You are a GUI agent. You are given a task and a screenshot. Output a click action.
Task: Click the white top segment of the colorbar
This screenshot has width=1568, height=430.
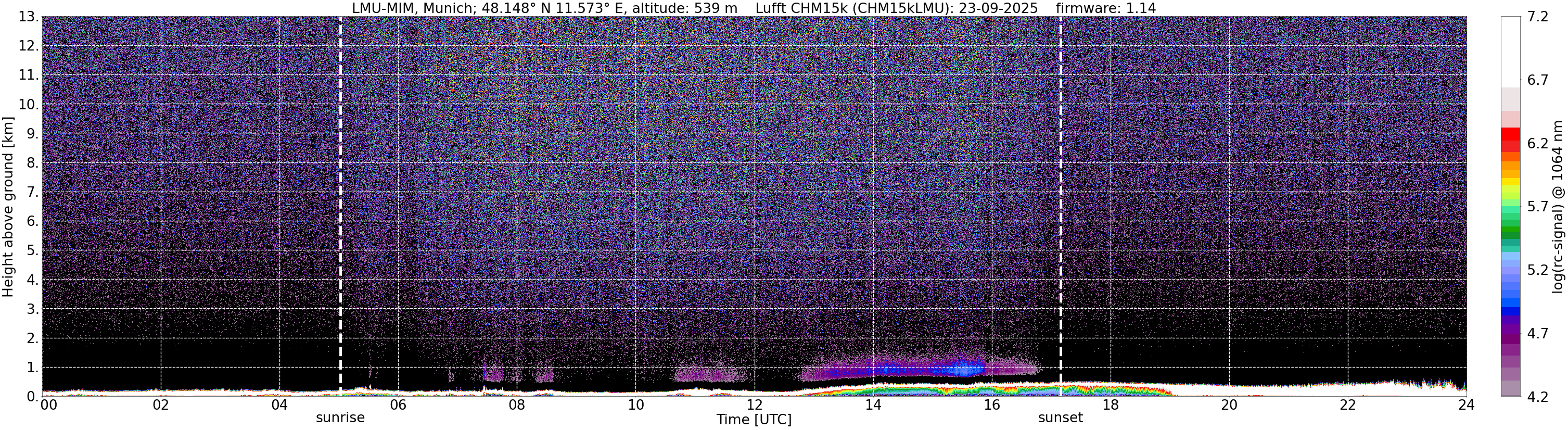1511,52
